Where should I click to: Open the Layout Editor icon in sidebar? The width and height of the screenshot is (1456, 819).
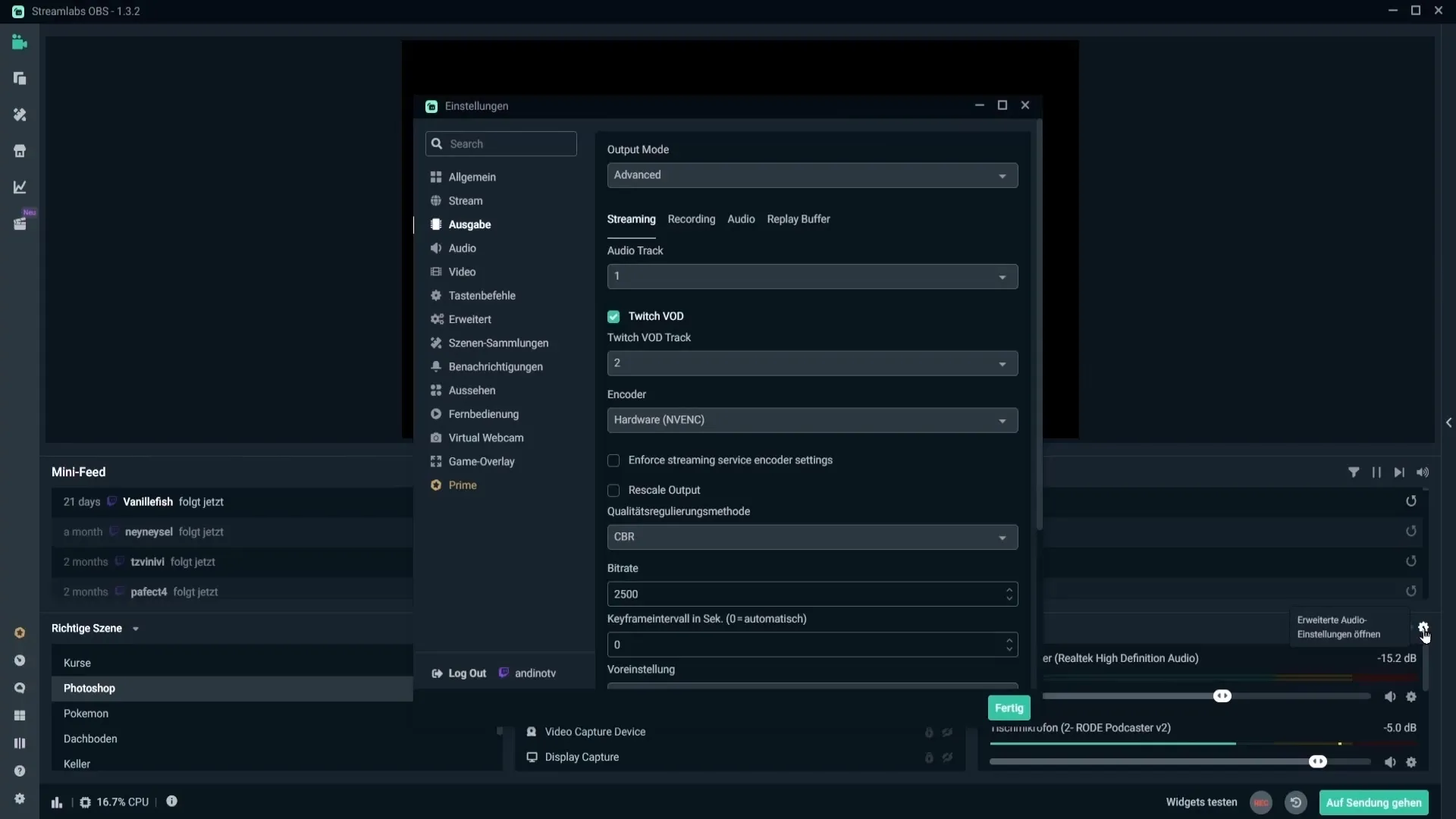tap(20, 716)
